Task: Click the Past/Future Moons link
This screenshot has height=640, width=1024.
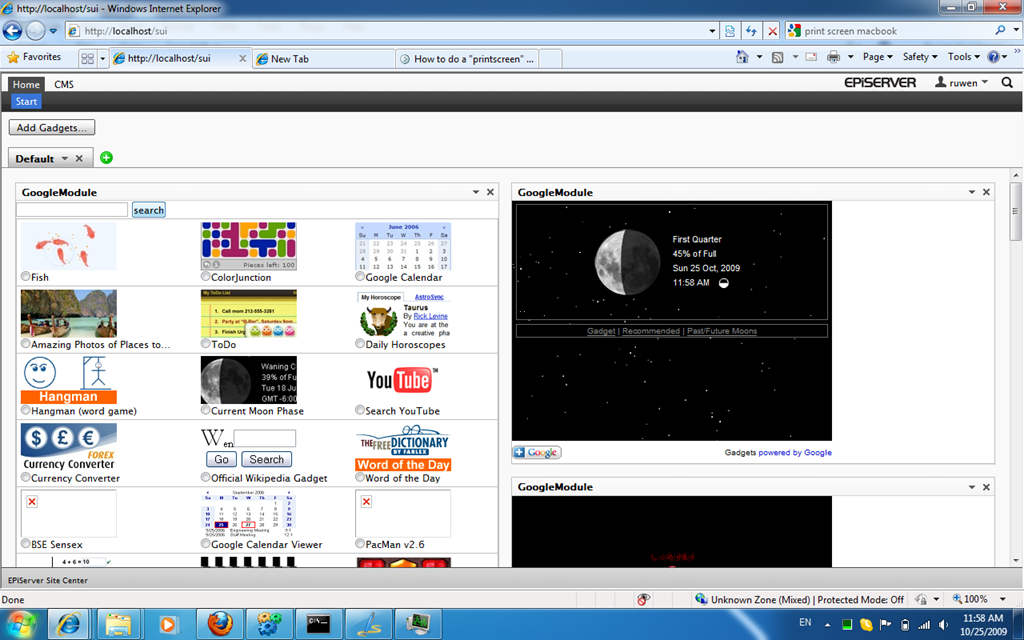Action: pos(721,331)
